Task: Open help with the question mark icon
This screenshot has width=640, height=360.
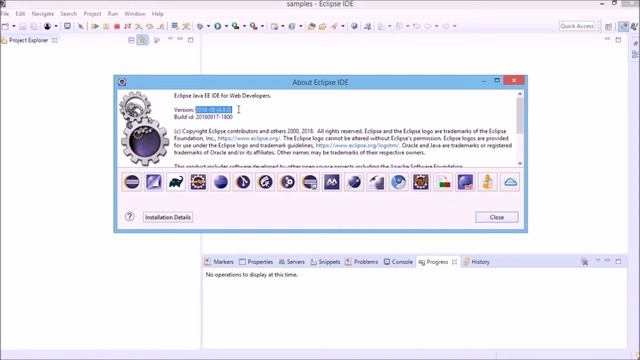Action: 130,217
